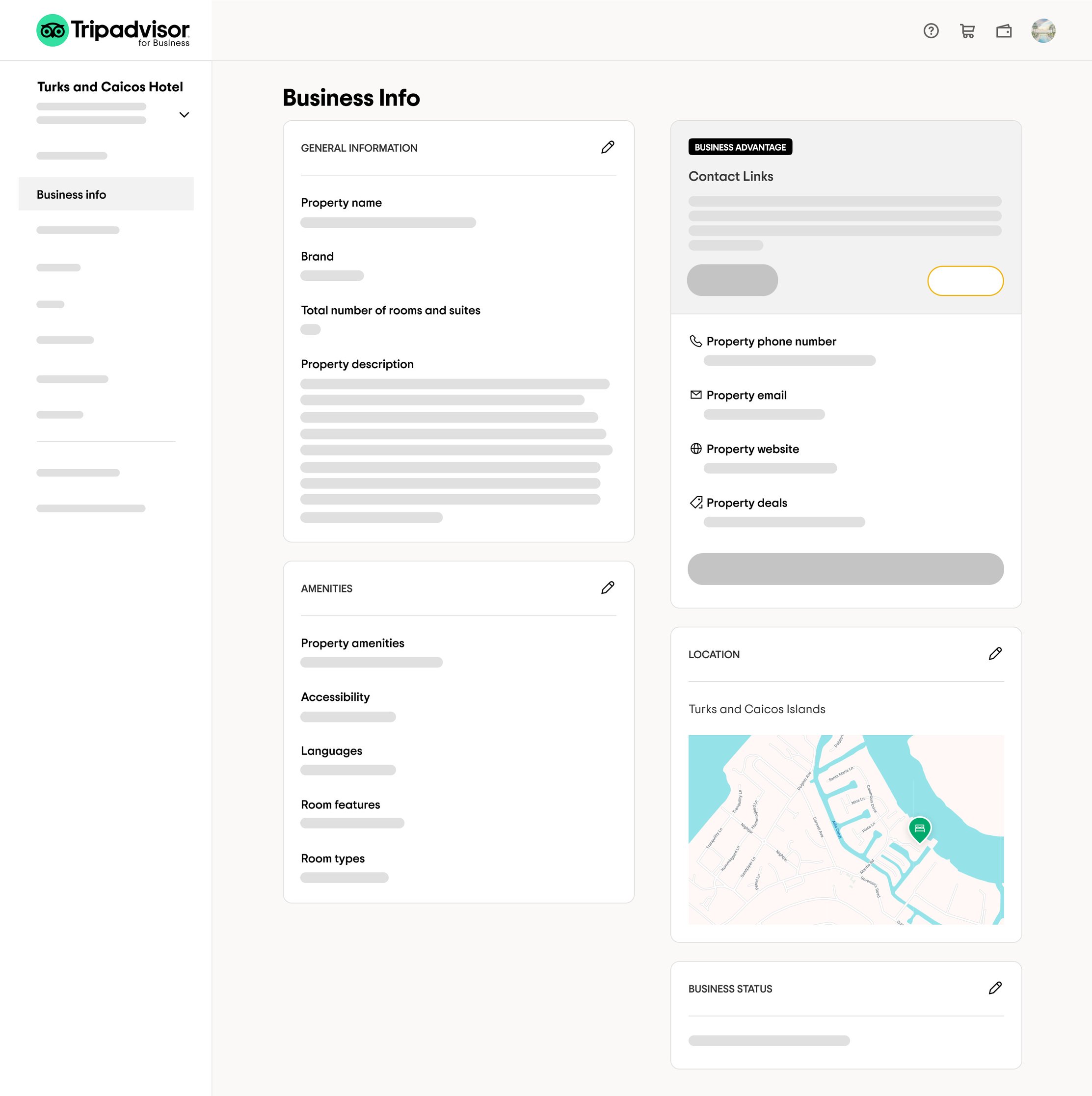Select Business info in the sidebar
Screen dimensions: 1092x1096
point(72,194)
